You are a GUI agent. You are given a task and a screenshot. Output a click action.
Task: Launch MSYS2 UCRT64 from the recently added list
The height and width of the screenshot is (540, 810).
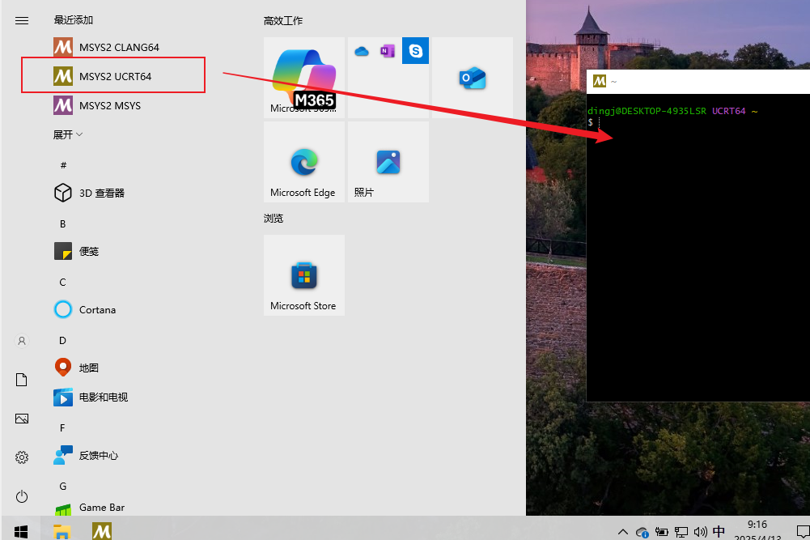point(115,76)
